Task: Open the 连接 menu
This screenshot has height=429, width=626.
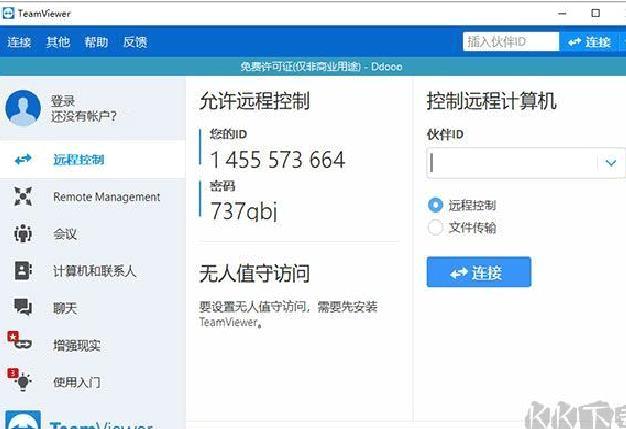Action: point(19,42)
